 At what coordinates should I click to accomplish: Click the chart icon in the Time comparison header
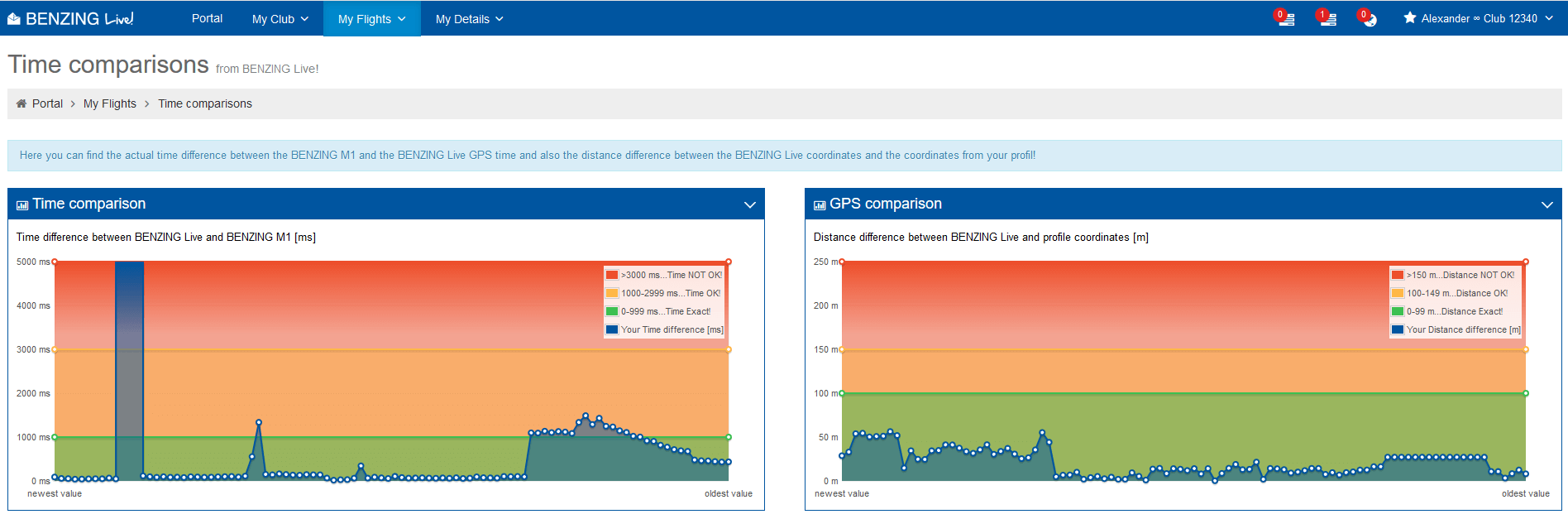22,205
